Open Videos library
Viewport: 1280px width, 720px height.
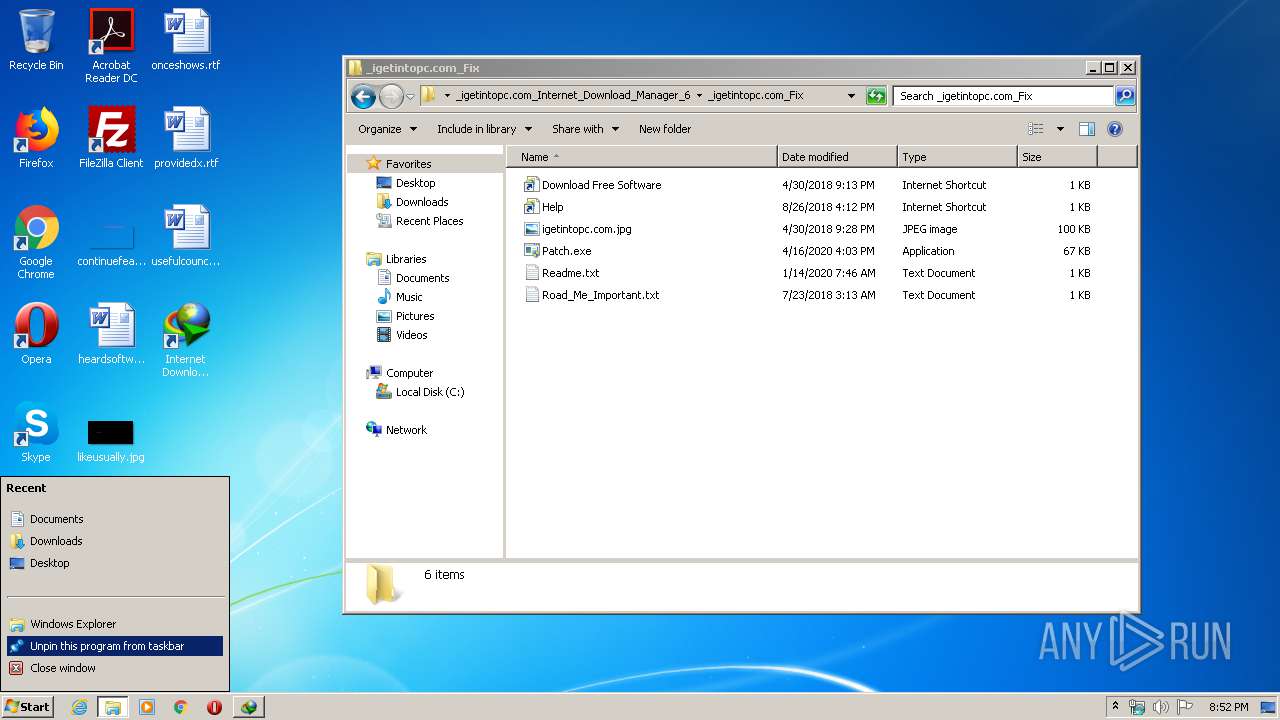[x=411, y=335]
